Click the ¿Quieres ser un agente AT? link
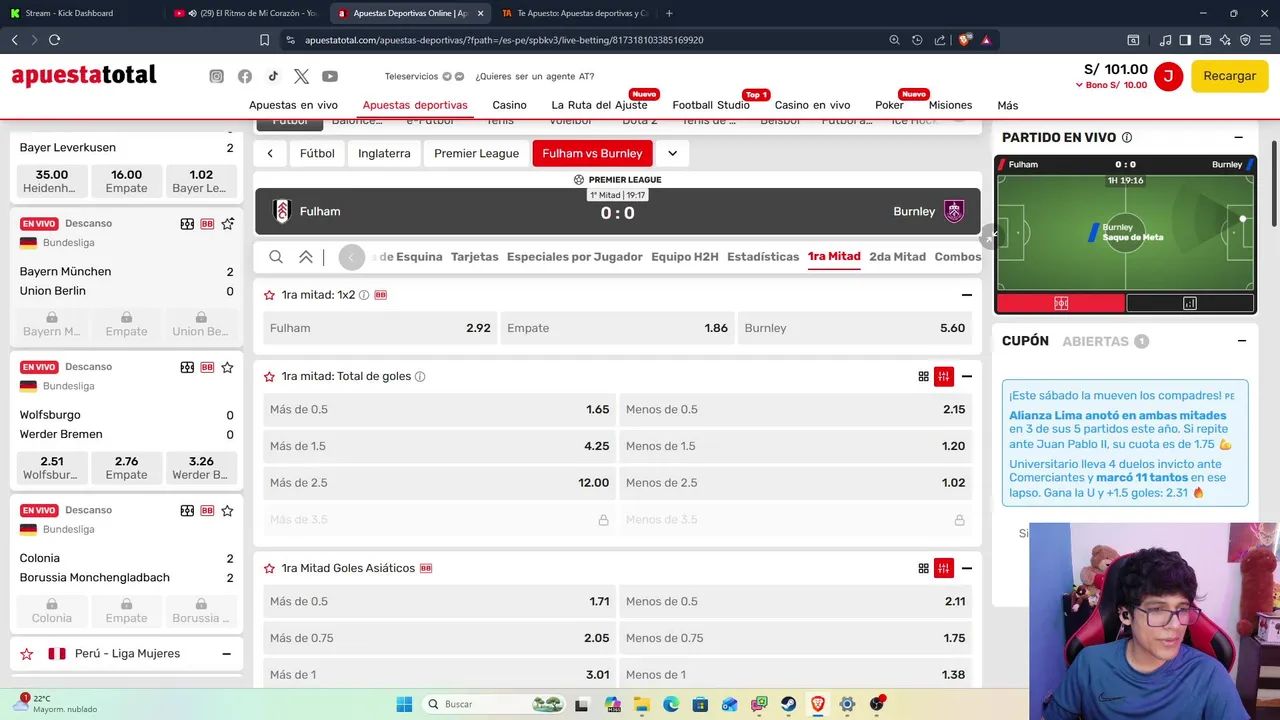 535,76
